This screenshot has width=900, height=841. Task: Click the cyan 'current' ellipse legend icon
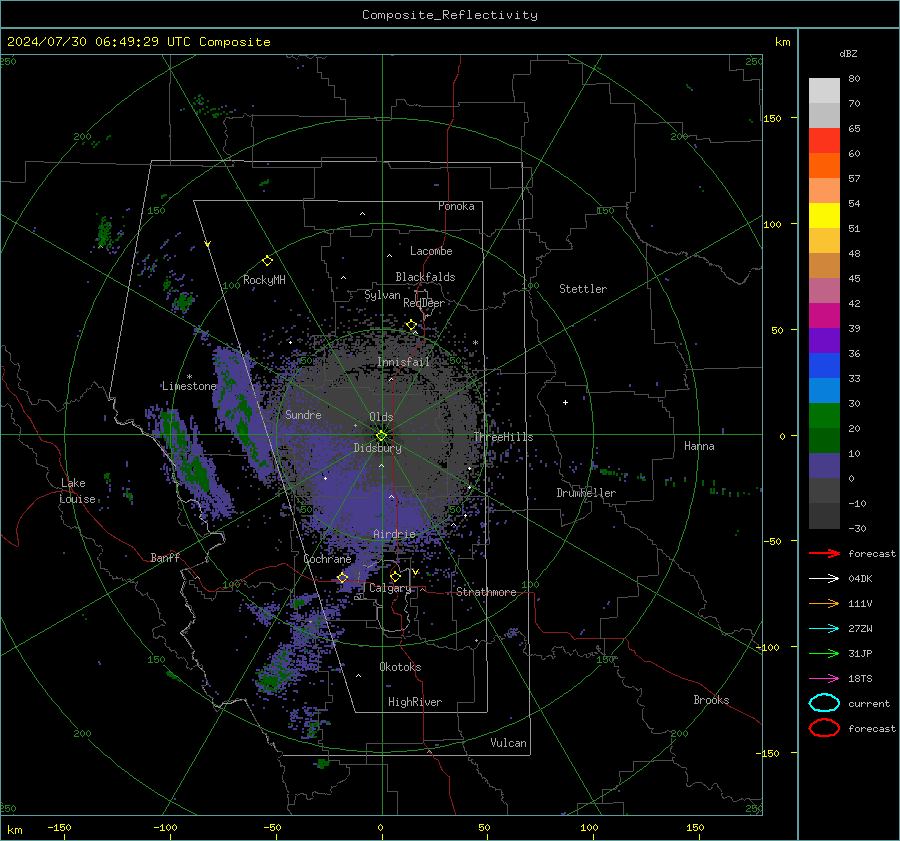click(x=824, y=703)
